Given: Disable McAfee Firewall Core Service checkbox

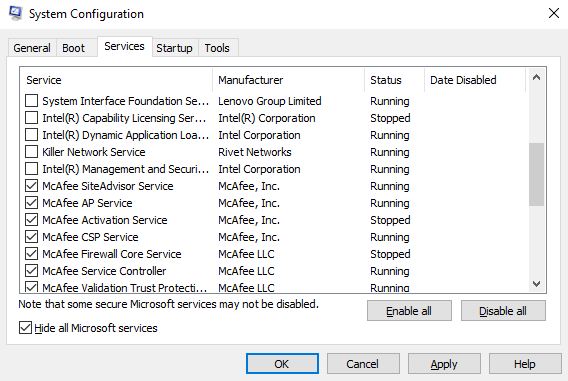Looking at the screenshot, I should point(32,254).
